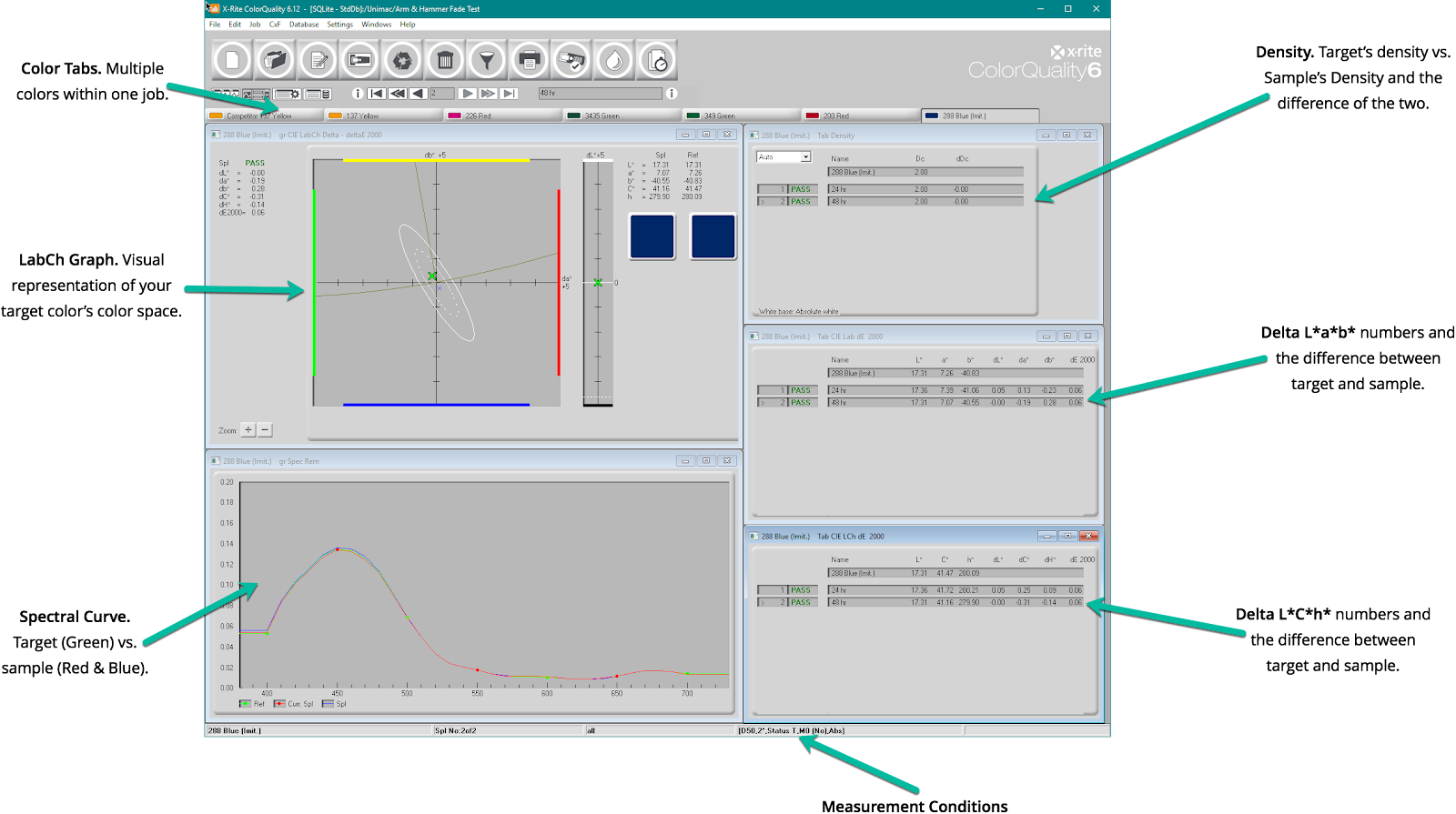Click the right blue reference color swatch

point(713,236)
